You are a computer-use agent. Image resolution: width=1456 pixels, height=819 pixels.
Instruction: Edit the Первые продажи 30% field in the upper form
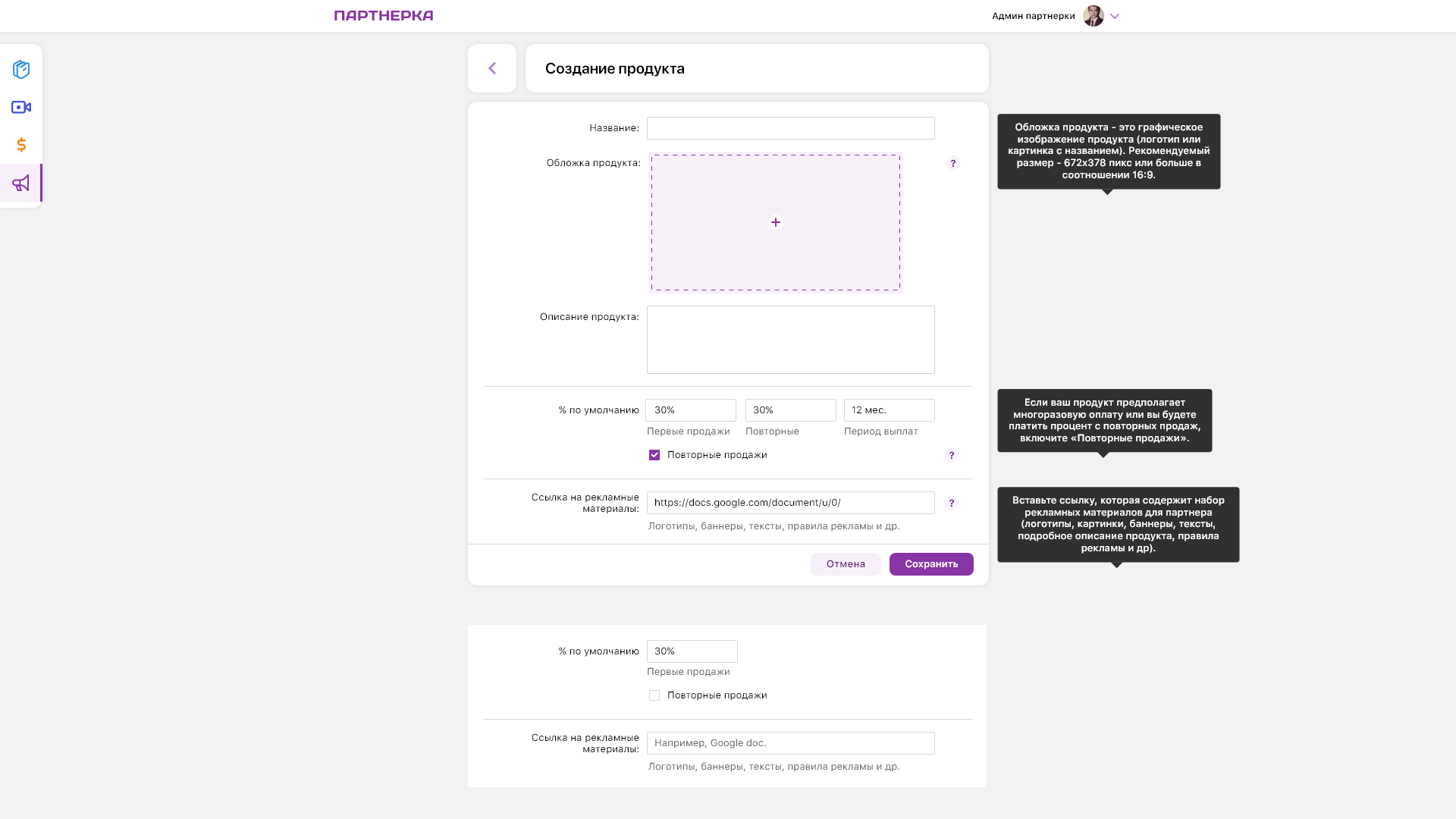point(691,410)
